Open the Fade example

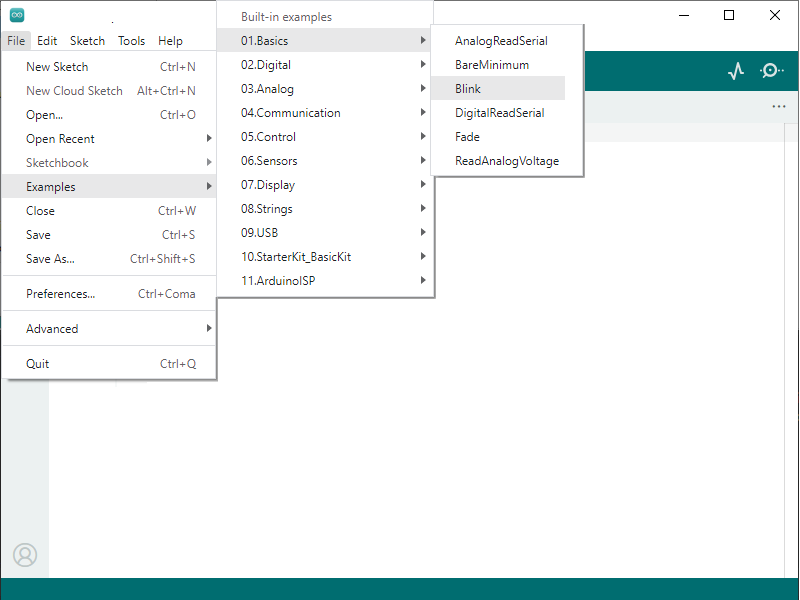click(x=507, y=137)
